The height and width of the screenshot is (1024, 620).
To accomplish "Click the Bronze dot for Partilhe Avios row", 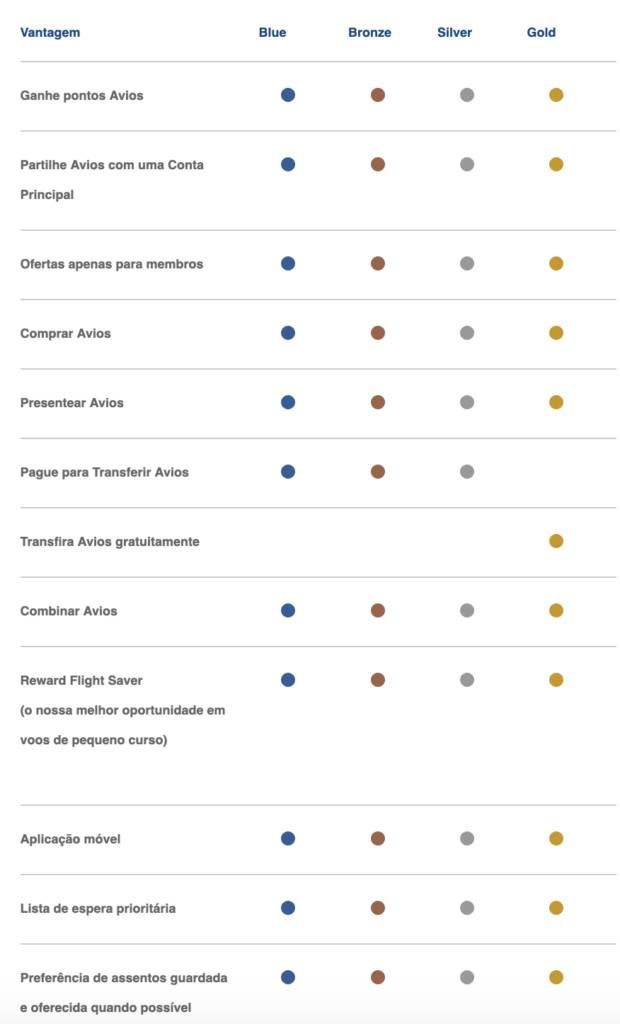I will [378, 165].
